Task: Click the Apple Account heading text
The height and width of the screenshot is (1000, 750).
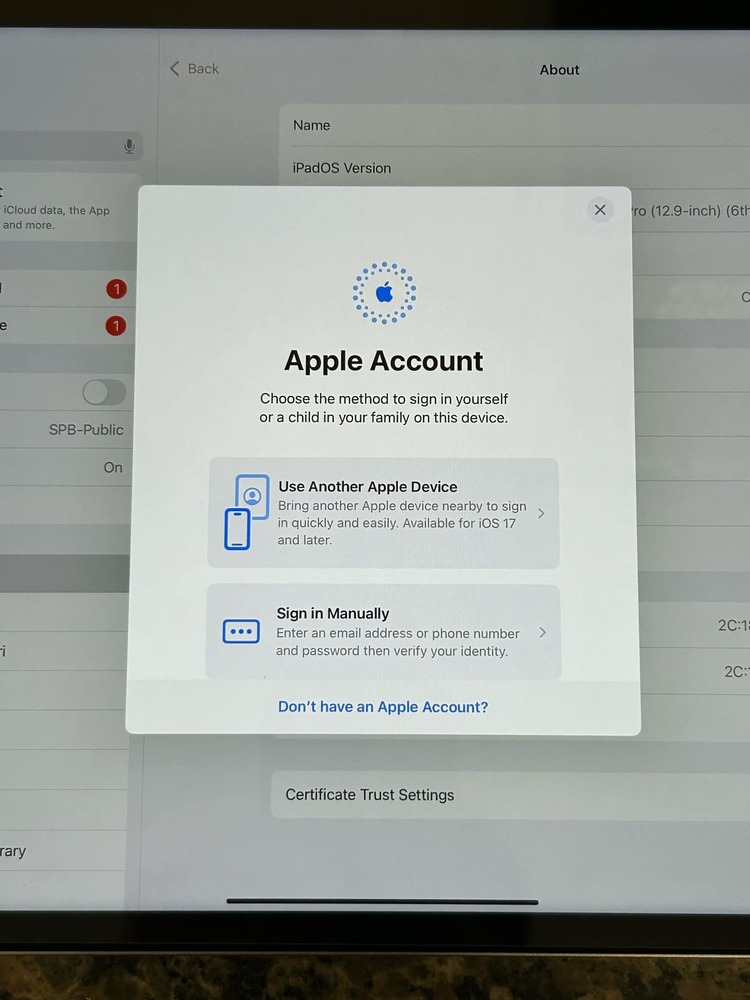Action: 383,361
